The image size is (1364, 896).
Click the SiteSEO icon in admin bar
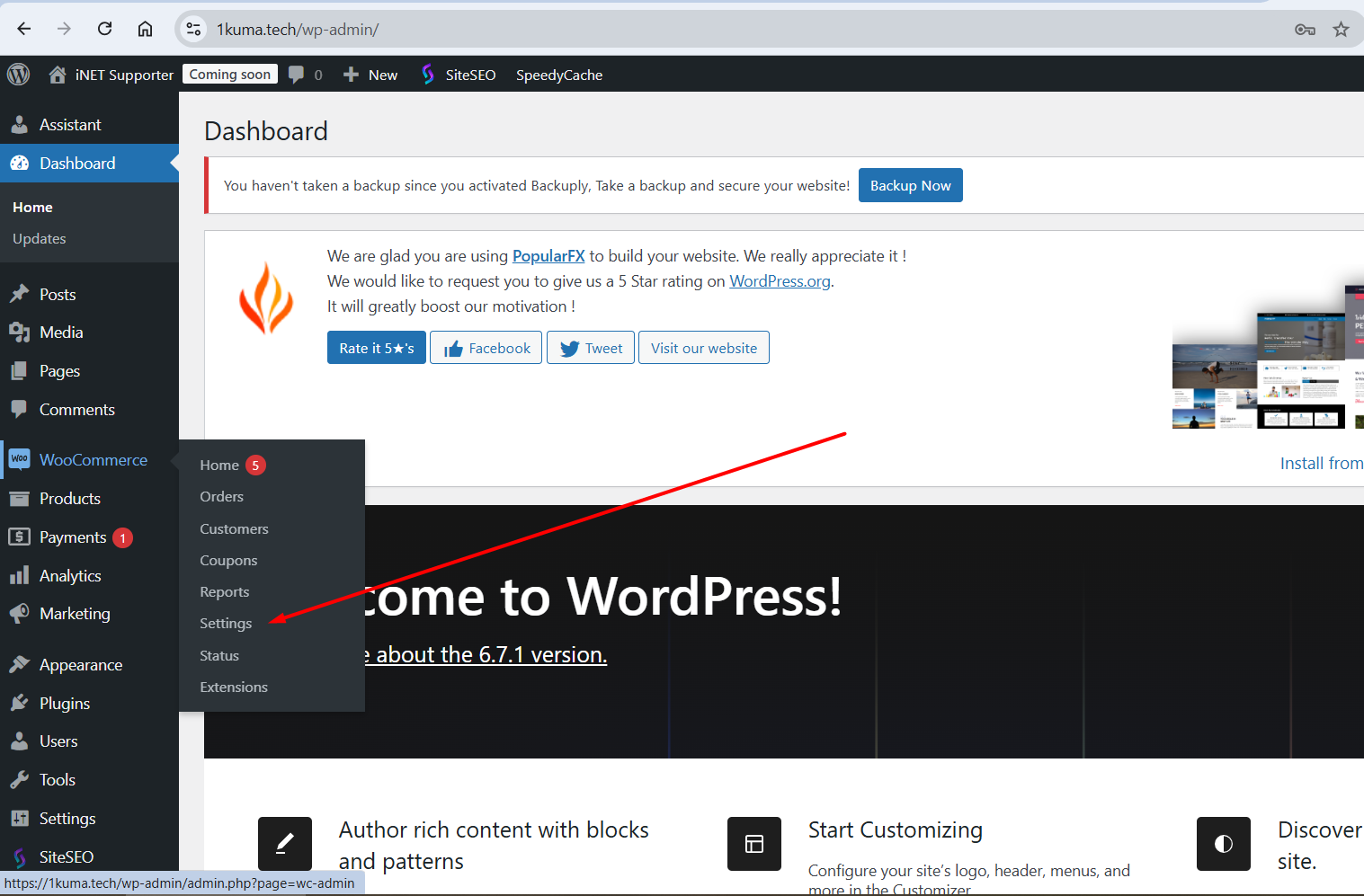point(428,75)
